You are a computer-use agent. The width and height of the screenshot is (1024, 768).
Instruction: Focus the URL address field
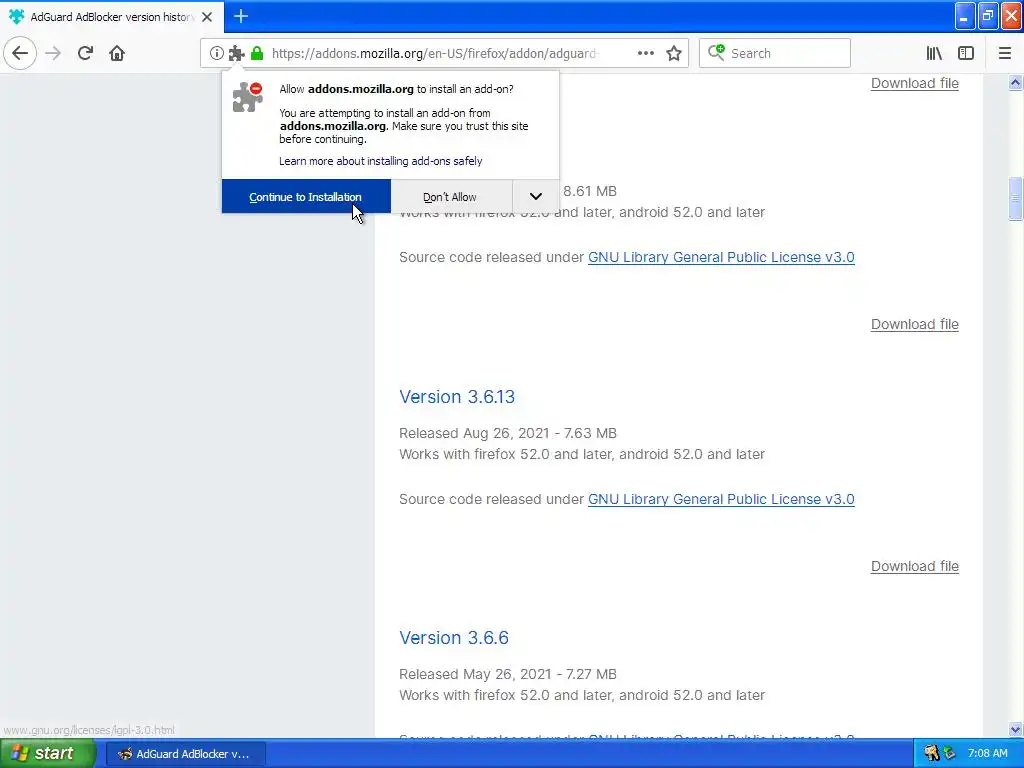pyautogui.click(x=434, y=54)
